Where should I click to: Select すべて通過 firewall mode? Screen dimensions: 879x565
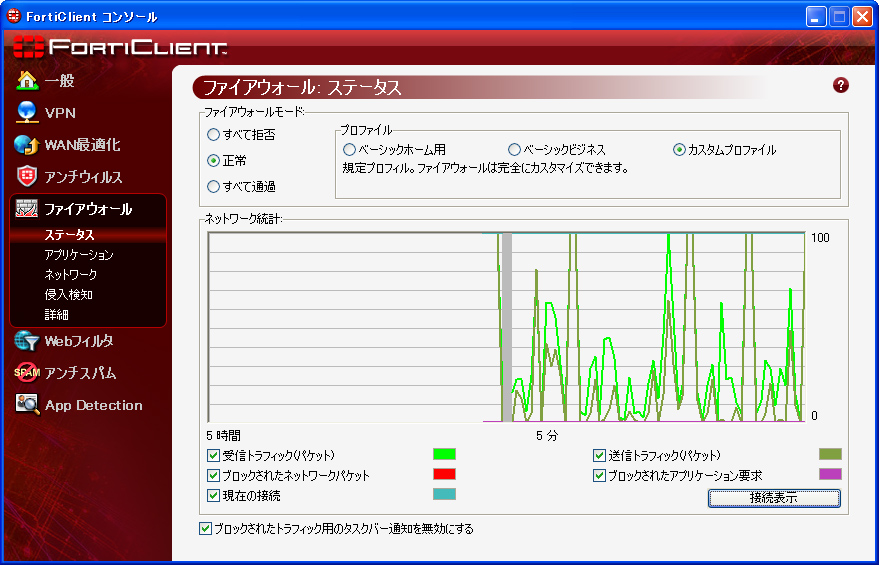coord(213,186)
